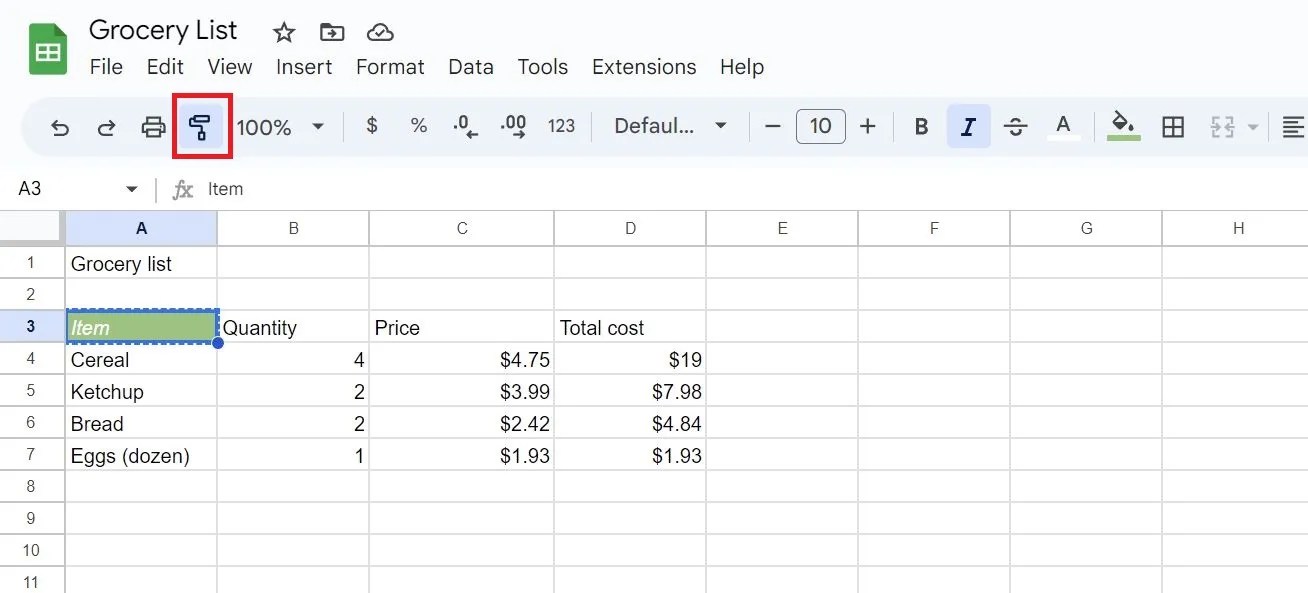
Task: Click the decrease decimal places icon
Action: click(465, 126)
